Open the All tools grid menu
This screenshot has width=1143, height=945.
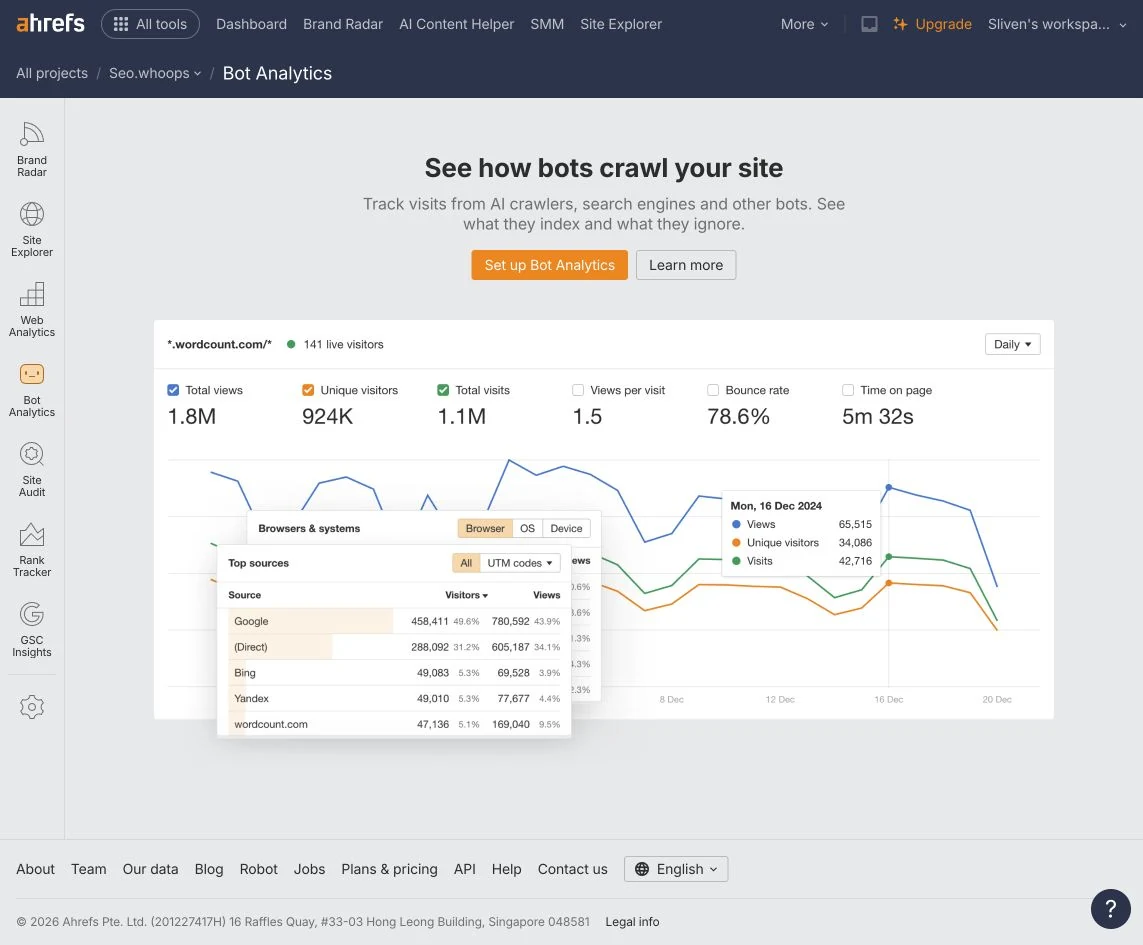click(150, 24)
